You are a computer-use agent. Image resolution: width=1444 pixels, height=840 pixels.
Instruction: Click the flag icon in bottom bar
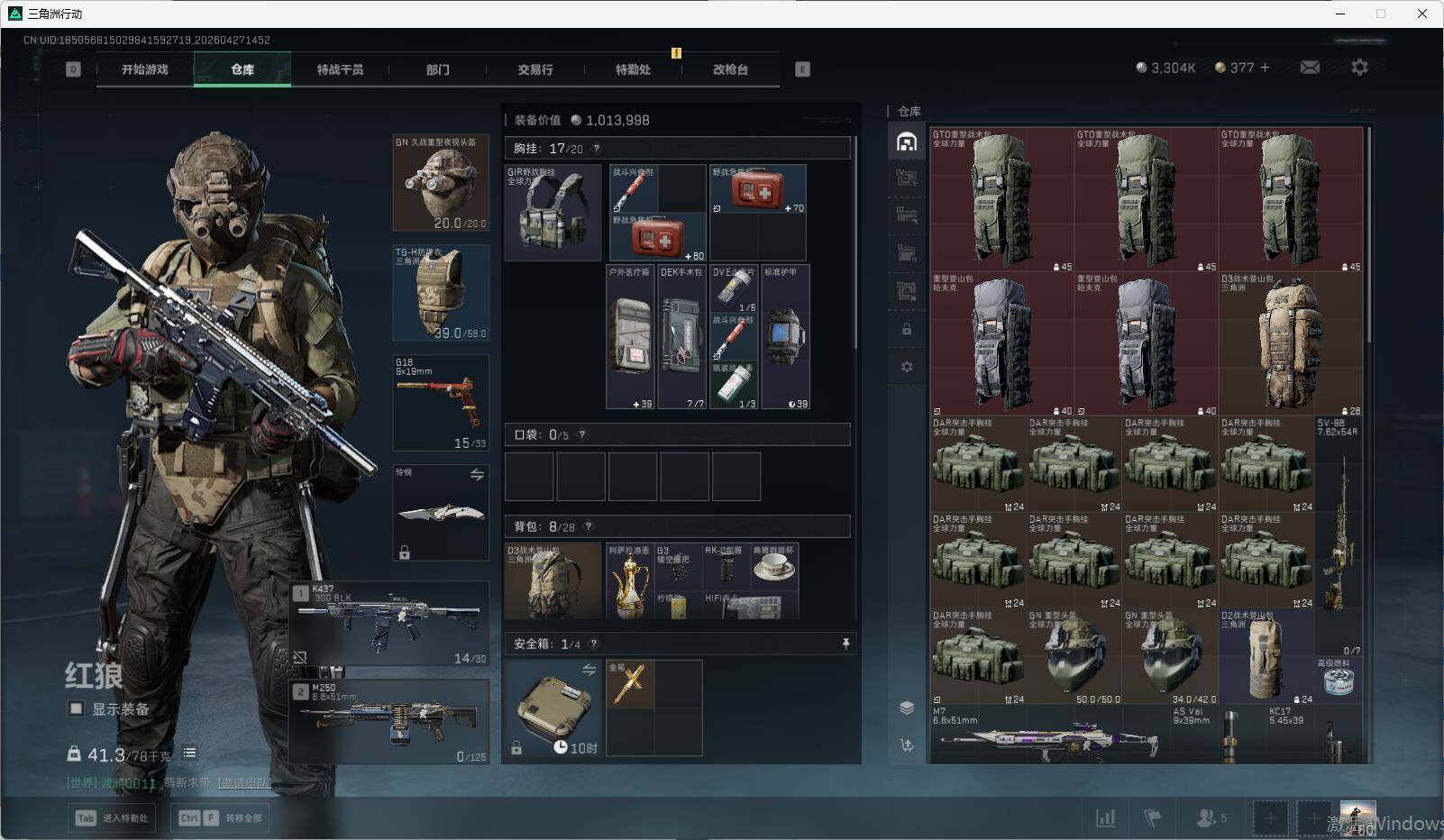[x=1152, y=817]
